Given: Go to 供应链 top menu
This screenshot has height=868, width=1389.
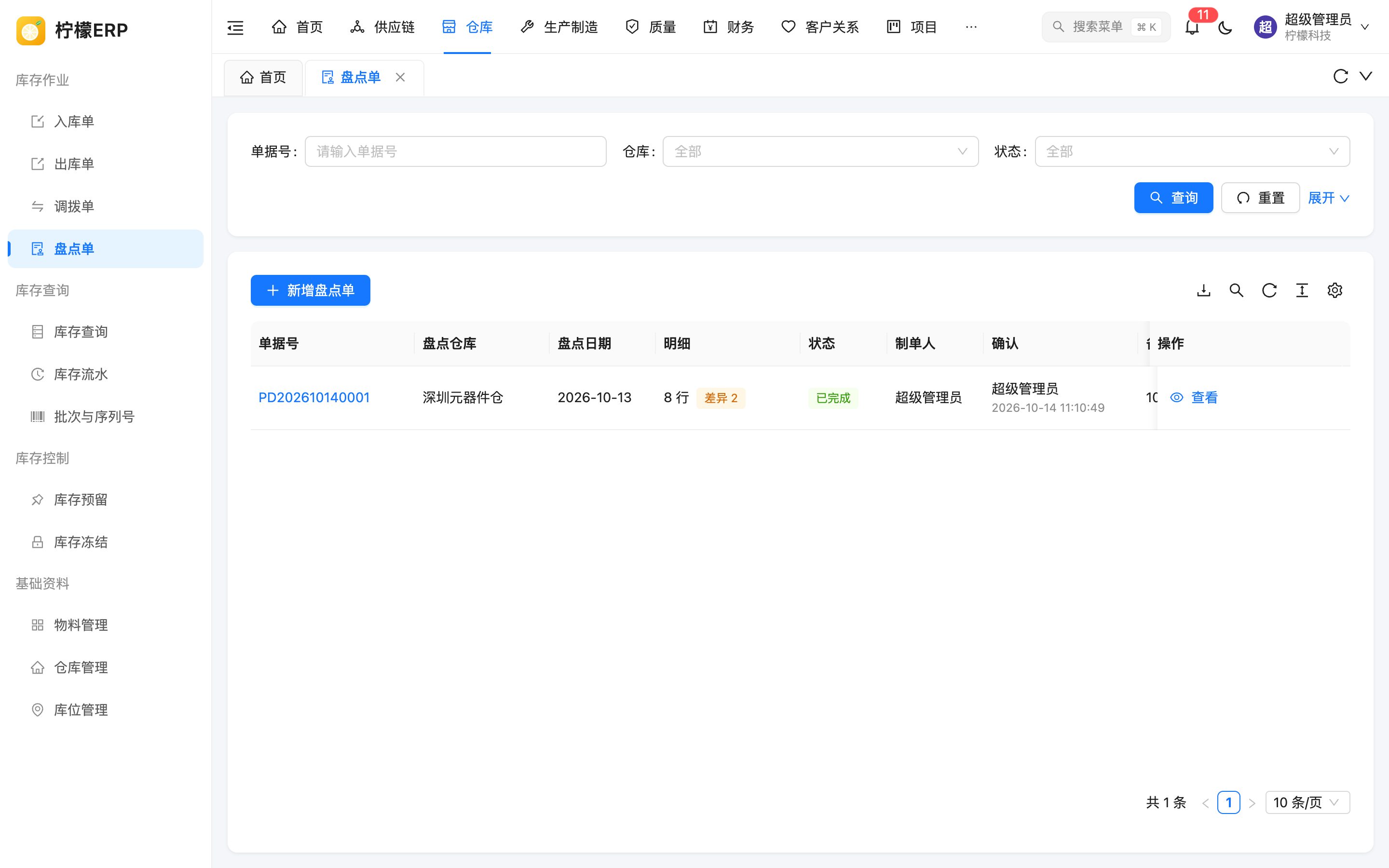Looking at the screenshot, I should 382,27.
